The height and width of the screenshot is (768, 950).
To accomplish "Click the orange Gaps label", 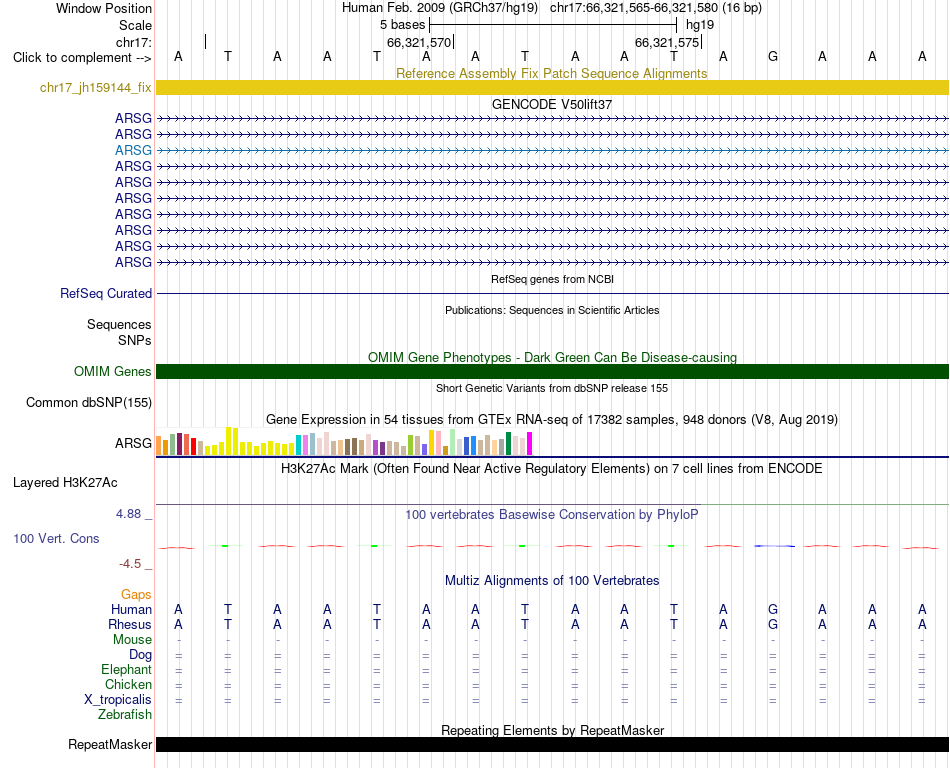I will pyautogui.click(x=136, y=594).
